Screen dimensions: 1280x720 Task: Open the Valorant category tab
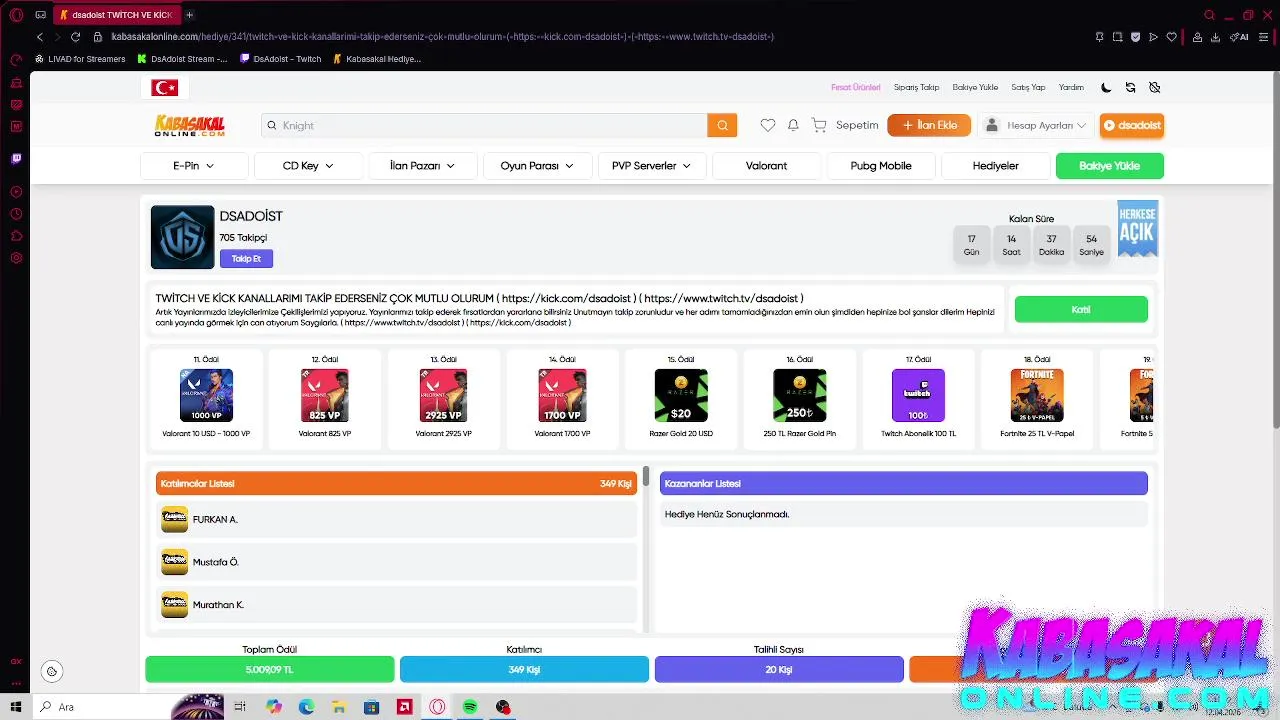(x=766, y=166)
